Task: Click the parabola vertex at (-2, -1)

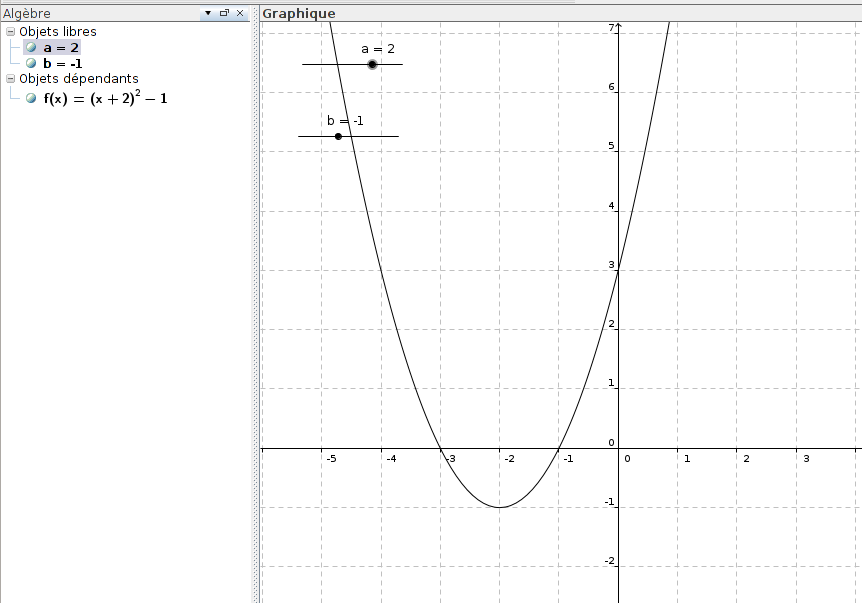Action: coord(499,507)
